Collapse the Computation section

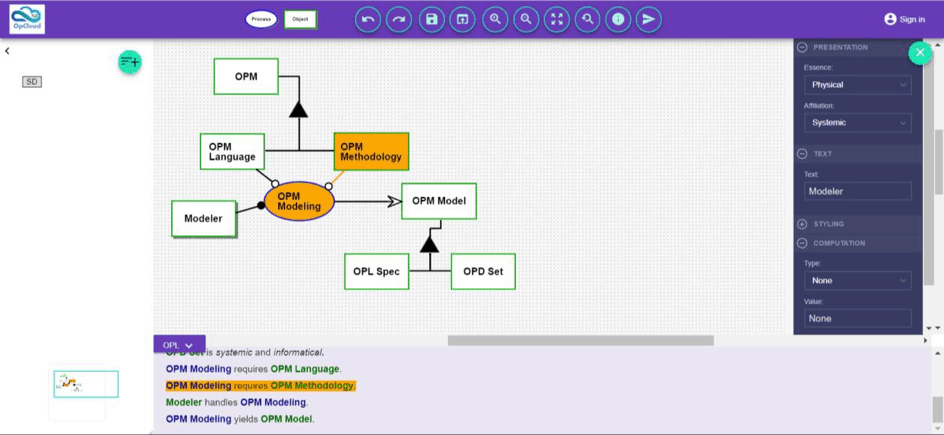click(x=802, y=243)
